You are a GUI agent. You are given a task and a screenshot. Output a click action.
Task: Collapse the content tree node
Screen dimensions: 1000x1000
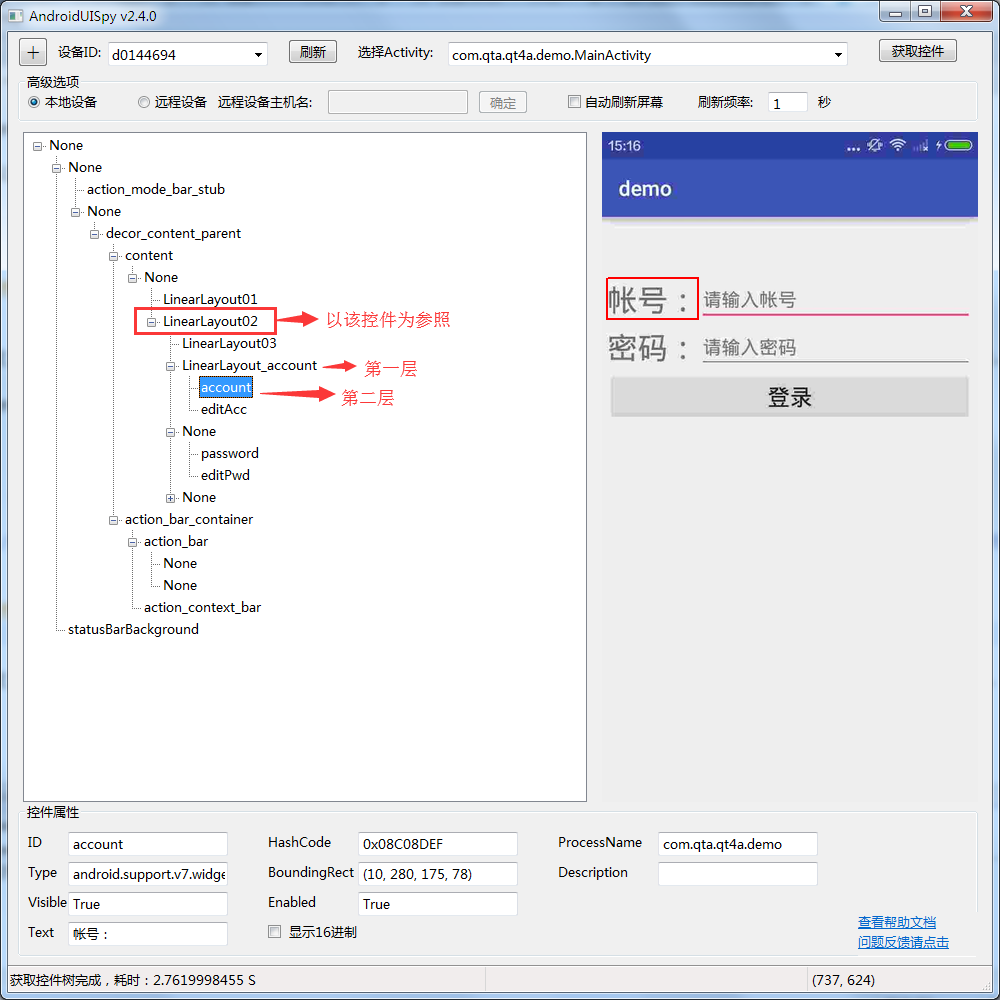click(x=114, y=256)
